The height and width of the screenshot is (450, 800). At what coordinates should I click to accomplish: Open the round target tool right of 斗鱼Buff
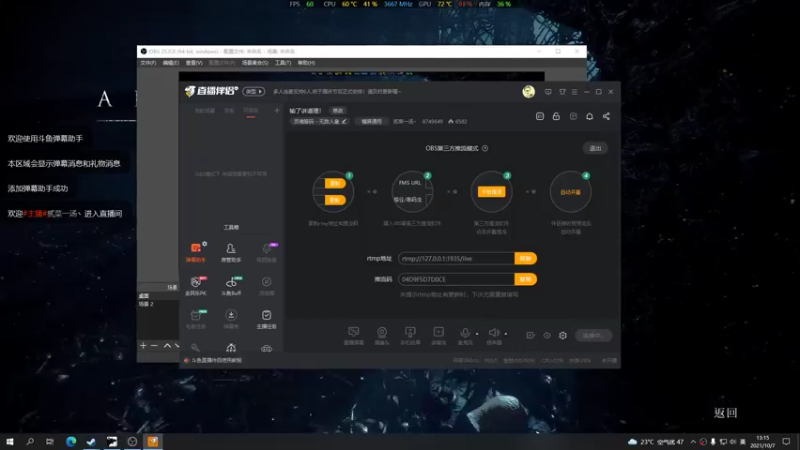tap(266, 286)
